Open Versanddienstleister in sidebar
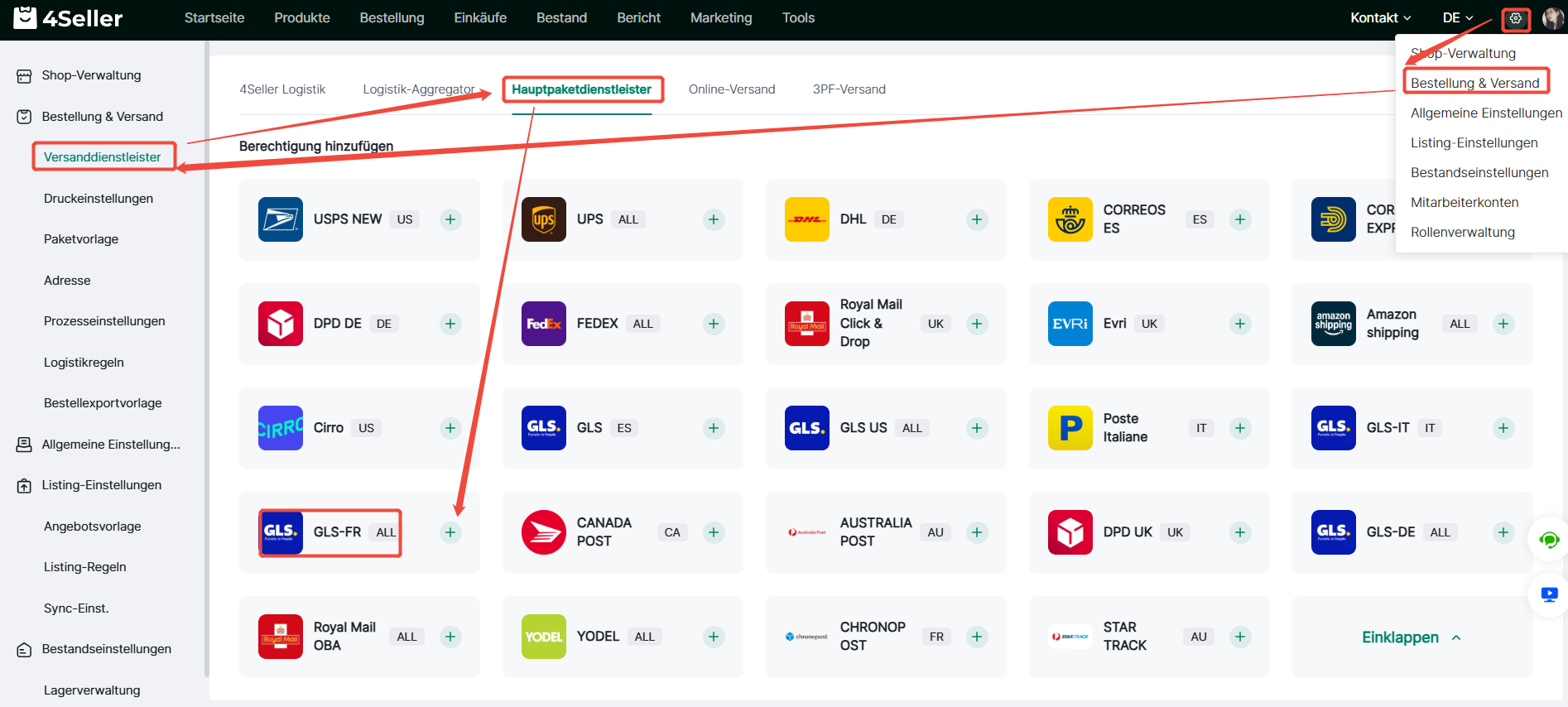This screenshot has height=707, width=1568. coord(103,157)
